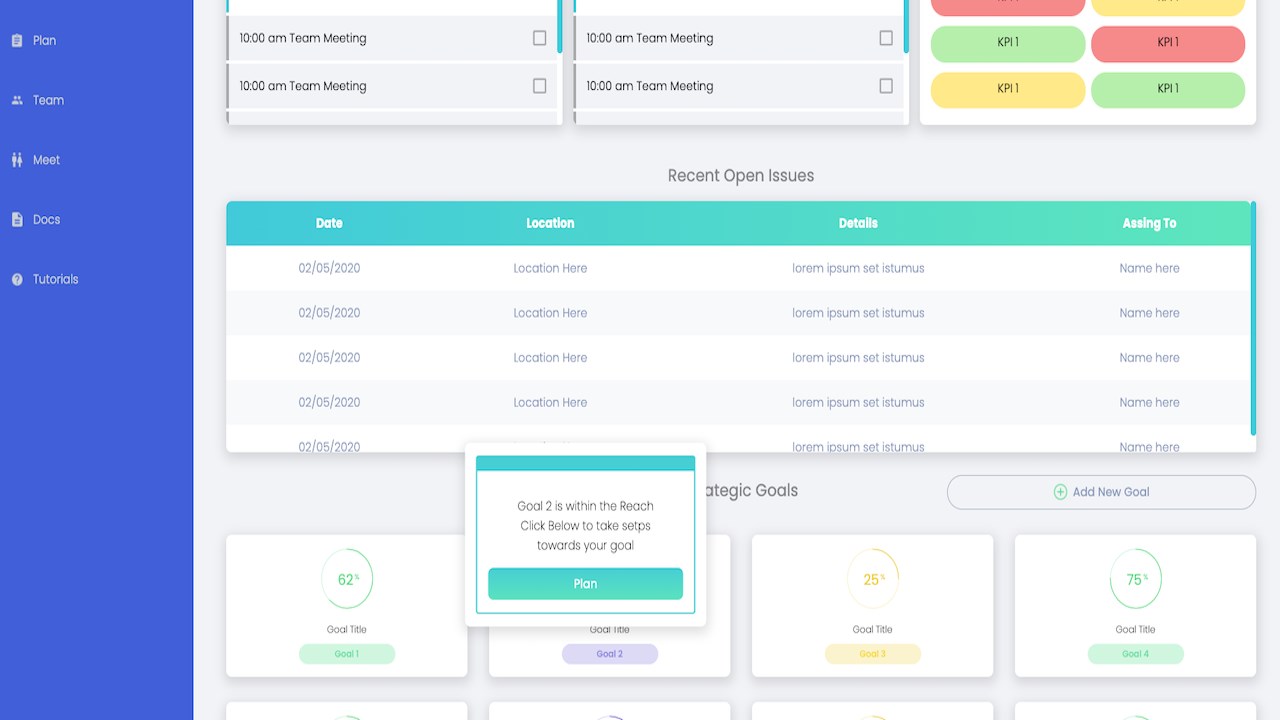Screen dimensions: 1280x720
Task: Click the Meet icon in sidebar
Action: (x=17, y=160)
